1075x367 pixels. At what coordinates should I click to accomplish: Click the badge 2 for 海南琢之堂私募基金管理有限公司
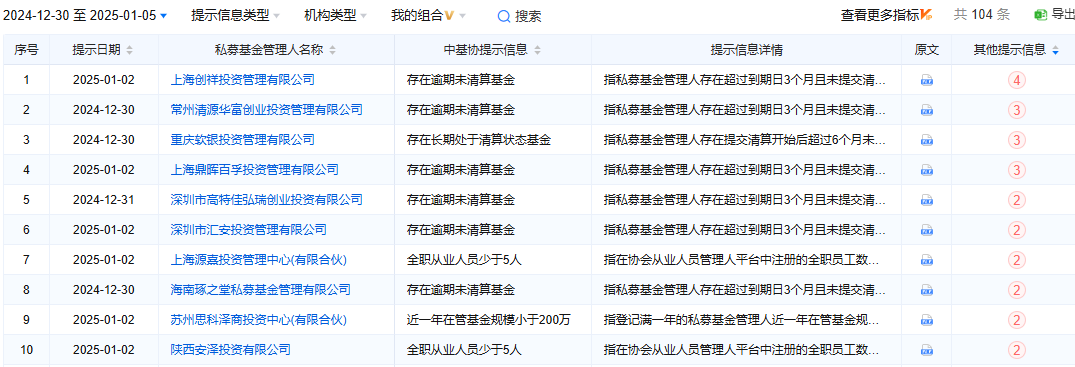tap(1017, 290)
